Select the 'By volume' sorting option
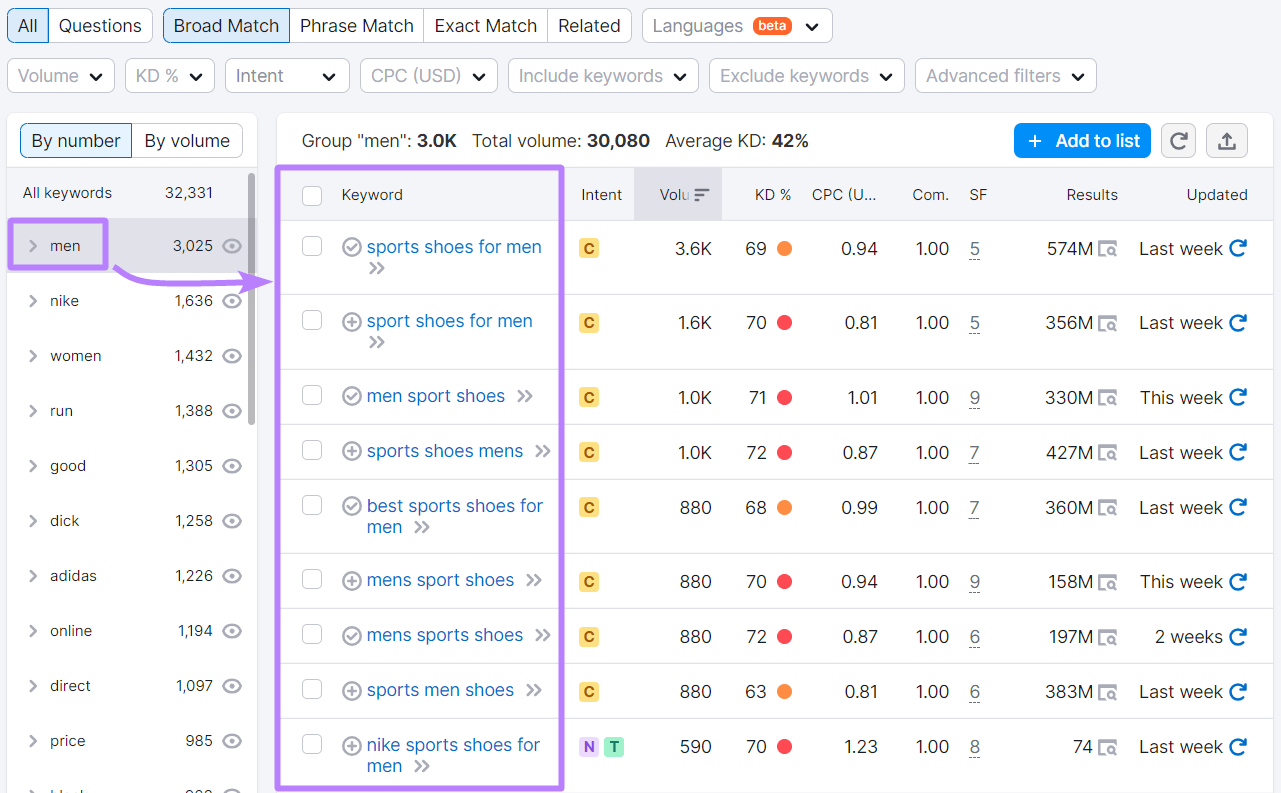1281x793 pixels. 186,140
